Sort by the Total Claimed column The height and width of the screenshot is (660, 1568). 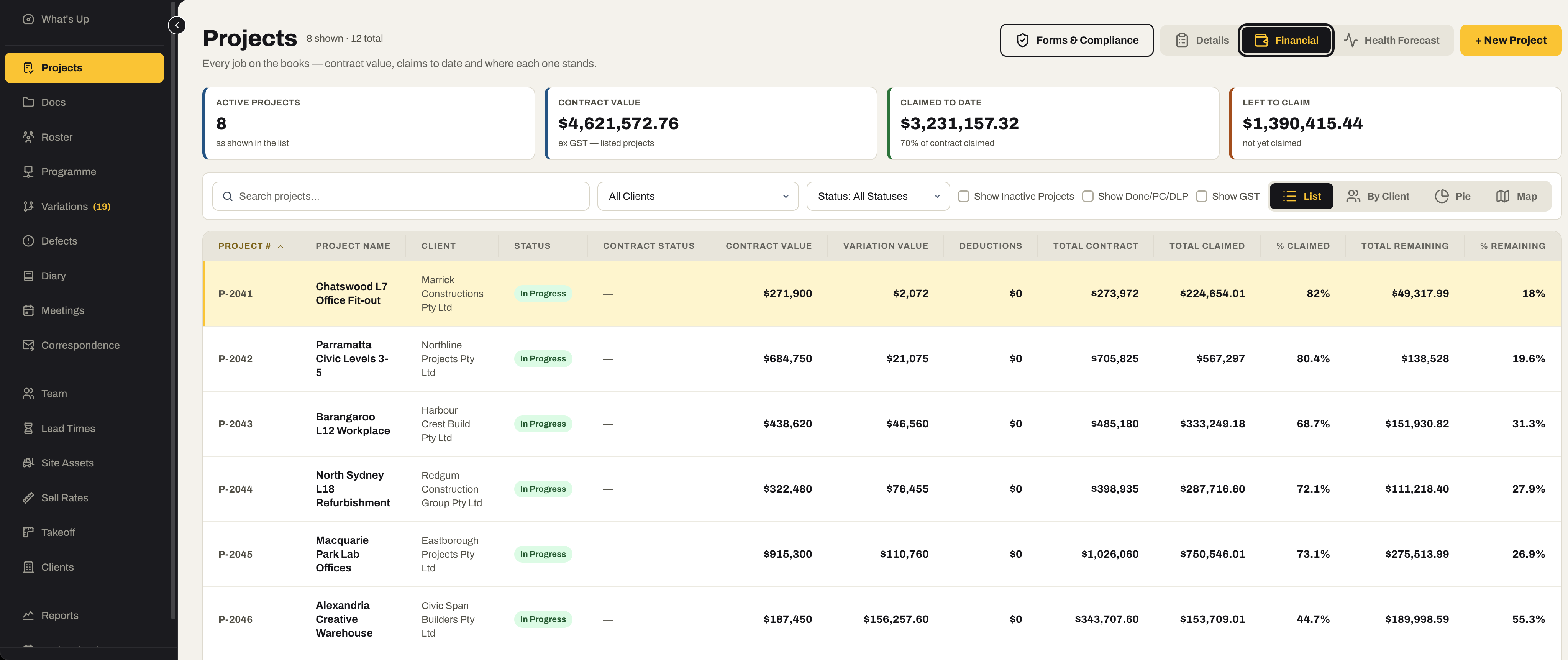[1206, 246]
